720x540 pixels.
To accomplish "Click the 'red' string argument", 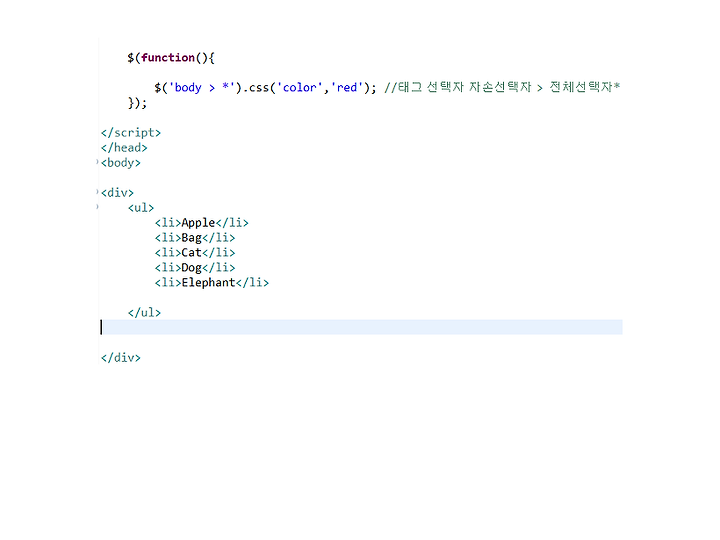I will [347, 87].
